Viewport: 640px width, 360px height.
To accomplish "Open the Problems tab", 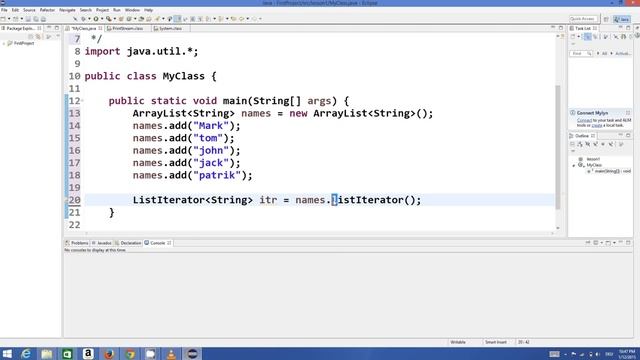I will click(77, 243).
